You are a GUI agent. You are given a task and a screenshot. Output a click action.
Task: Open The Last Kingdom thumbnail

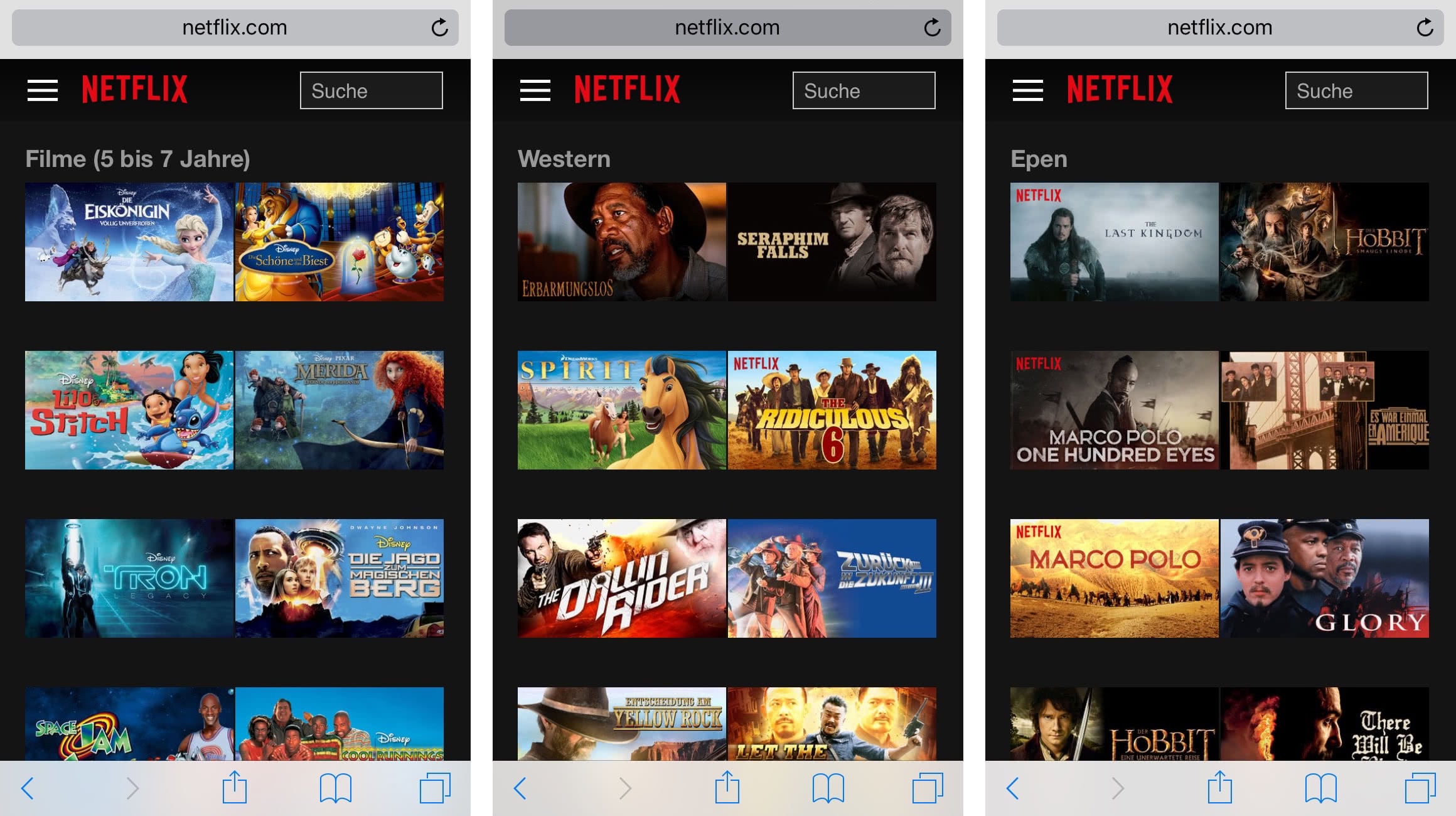coord(1114,242)
